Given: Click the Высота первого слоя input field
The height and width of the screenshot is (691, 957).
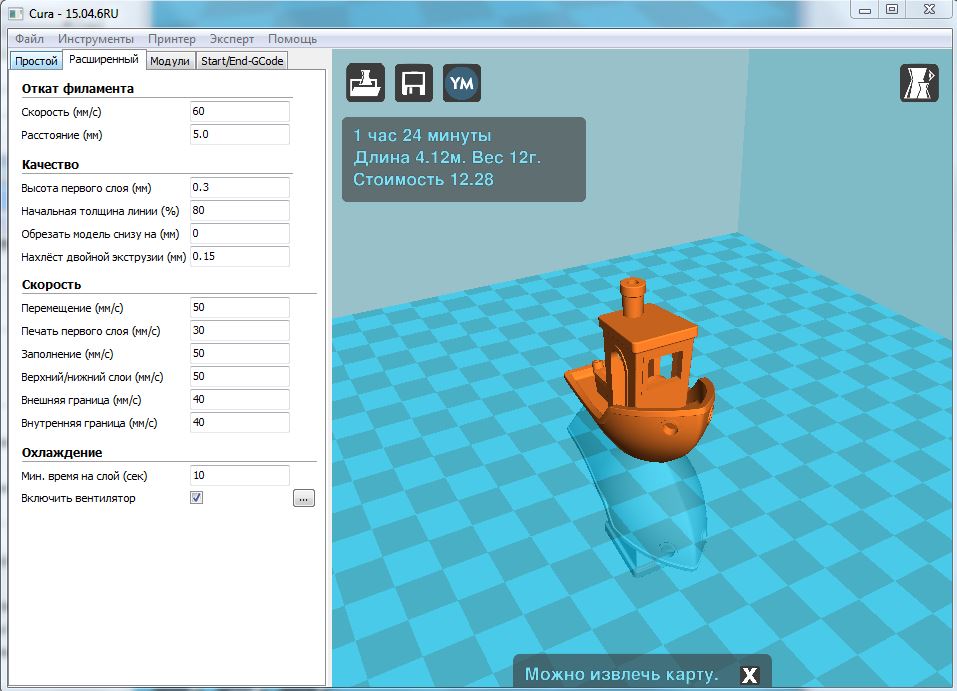Looking at the screenshot, I should click(239, 187).
